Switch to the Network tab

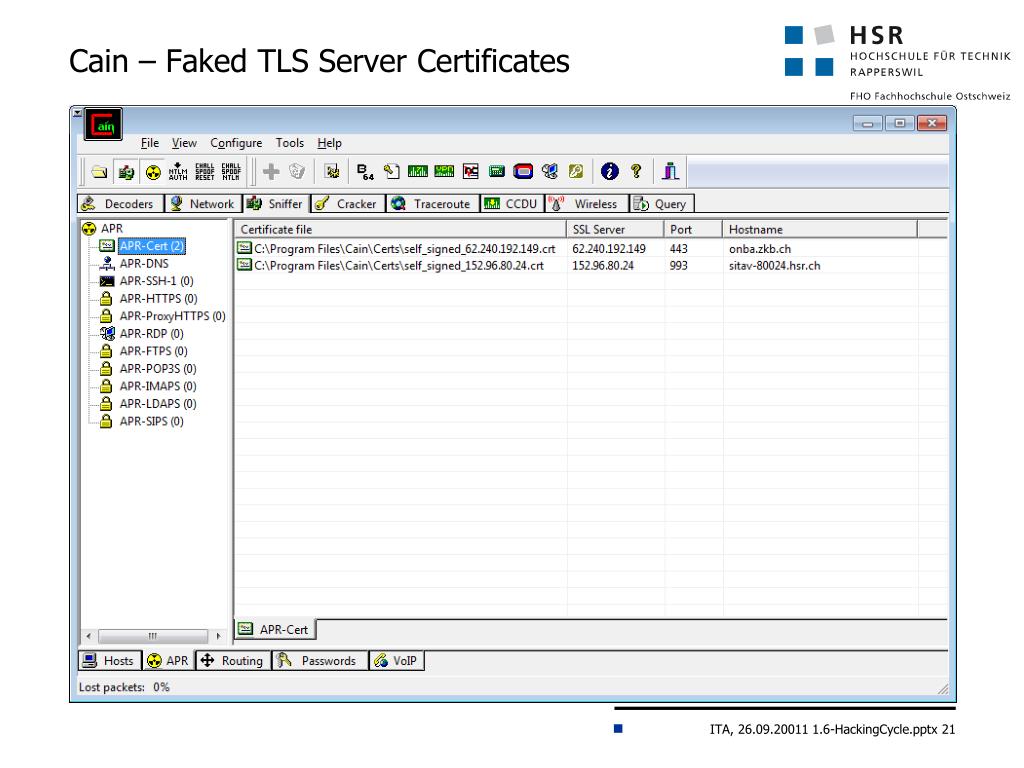(203, 204)
